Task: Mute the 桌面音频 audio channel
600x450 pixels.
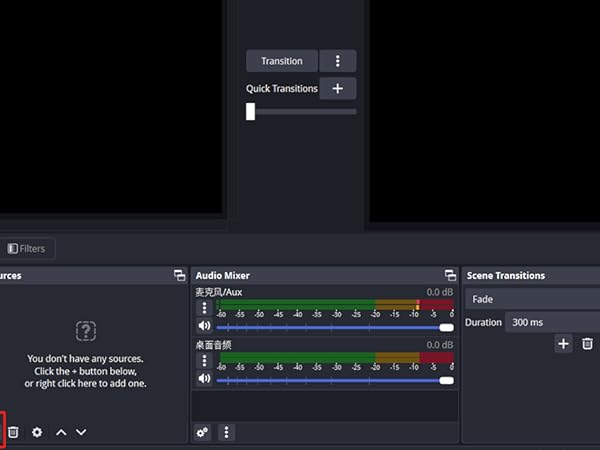Action: [205, 379]
